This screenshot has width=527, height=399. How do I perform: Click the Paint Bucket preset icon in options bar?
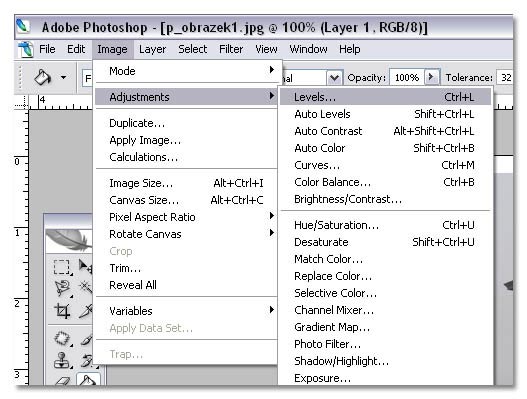43,77
